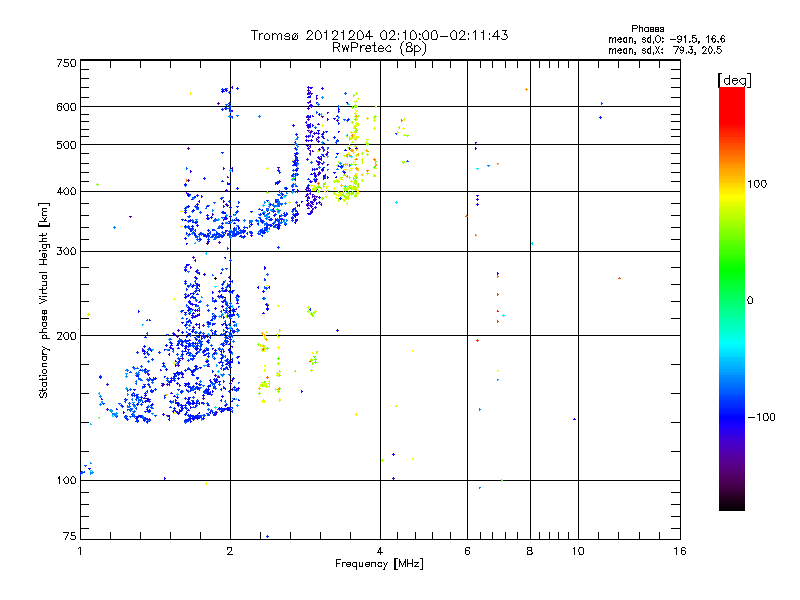Click the x-axis tick label '6'

pyautogui.click(x=467, y=551)
